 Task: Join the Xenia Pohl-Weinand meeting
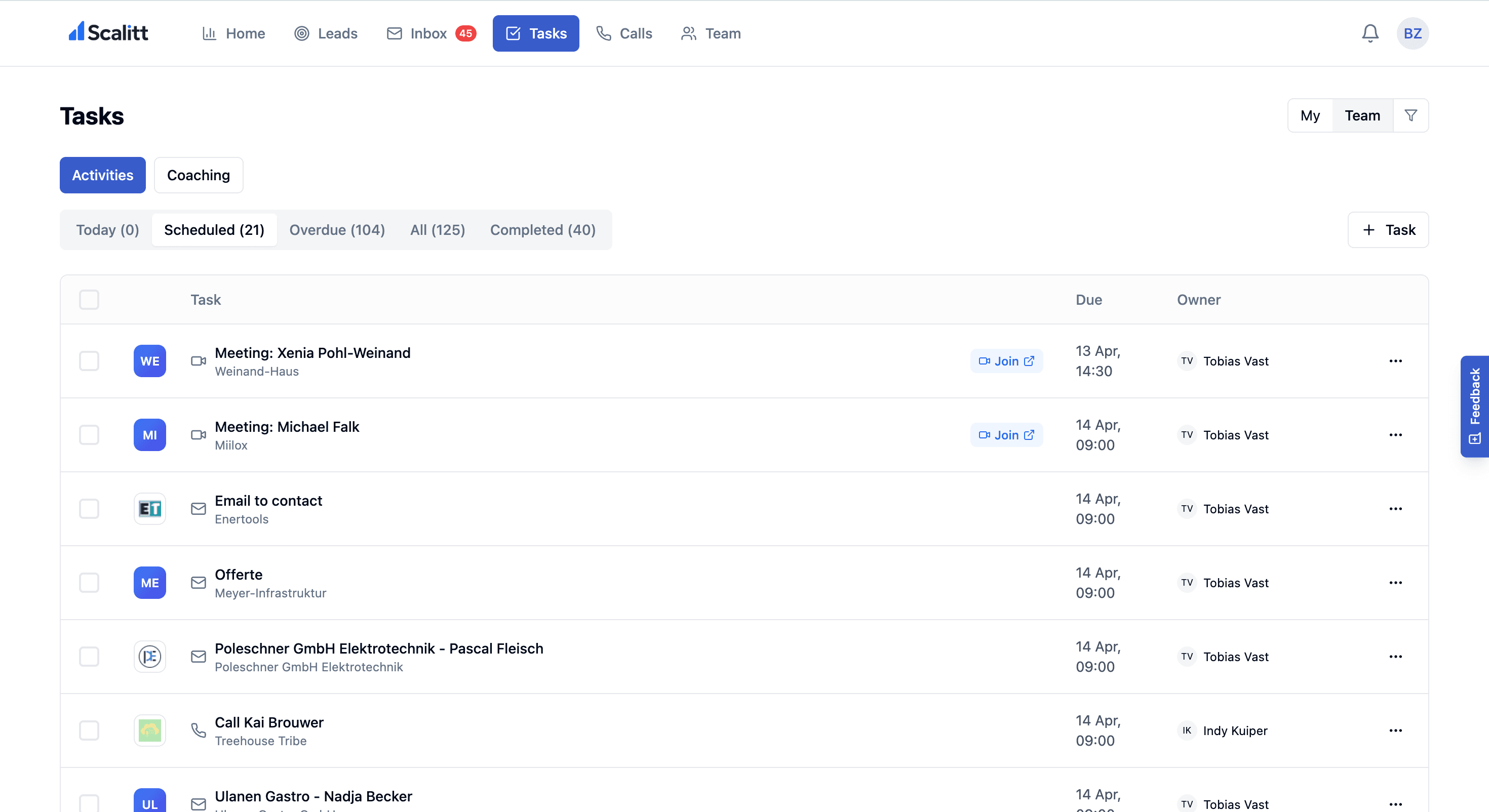(x=1006, y=360)
